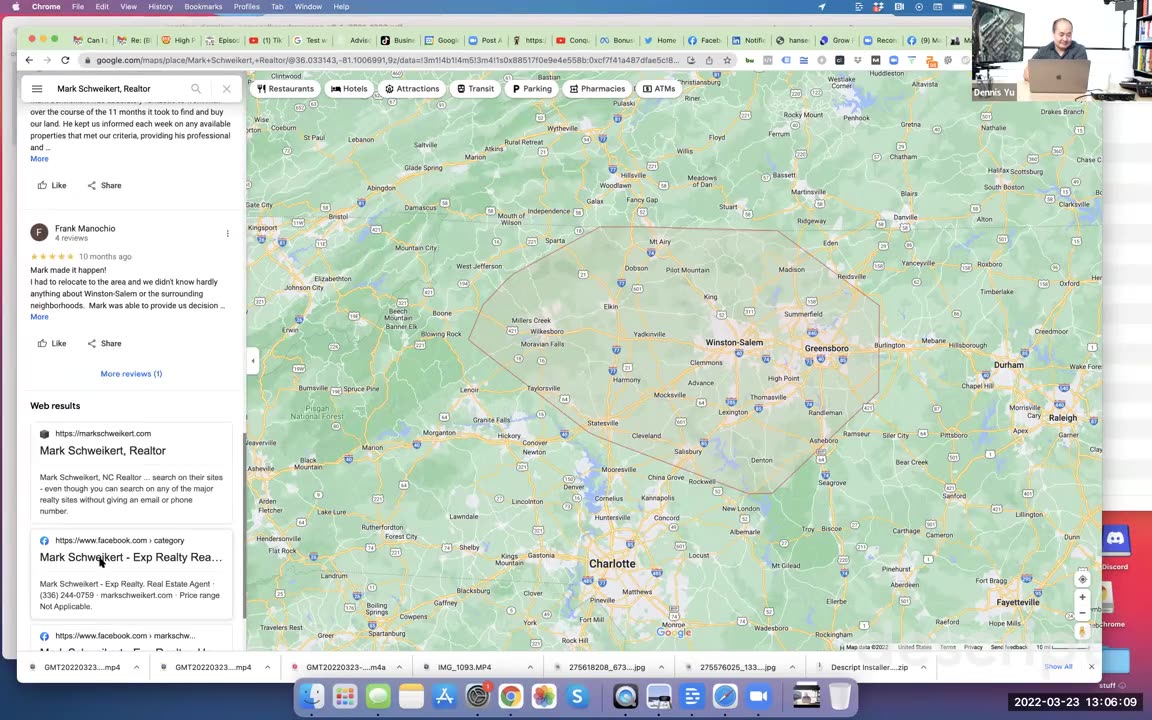Click the Street View pegman icon
The image size is (1152, 720).
pyautogui.click(x=1081, y=632)
